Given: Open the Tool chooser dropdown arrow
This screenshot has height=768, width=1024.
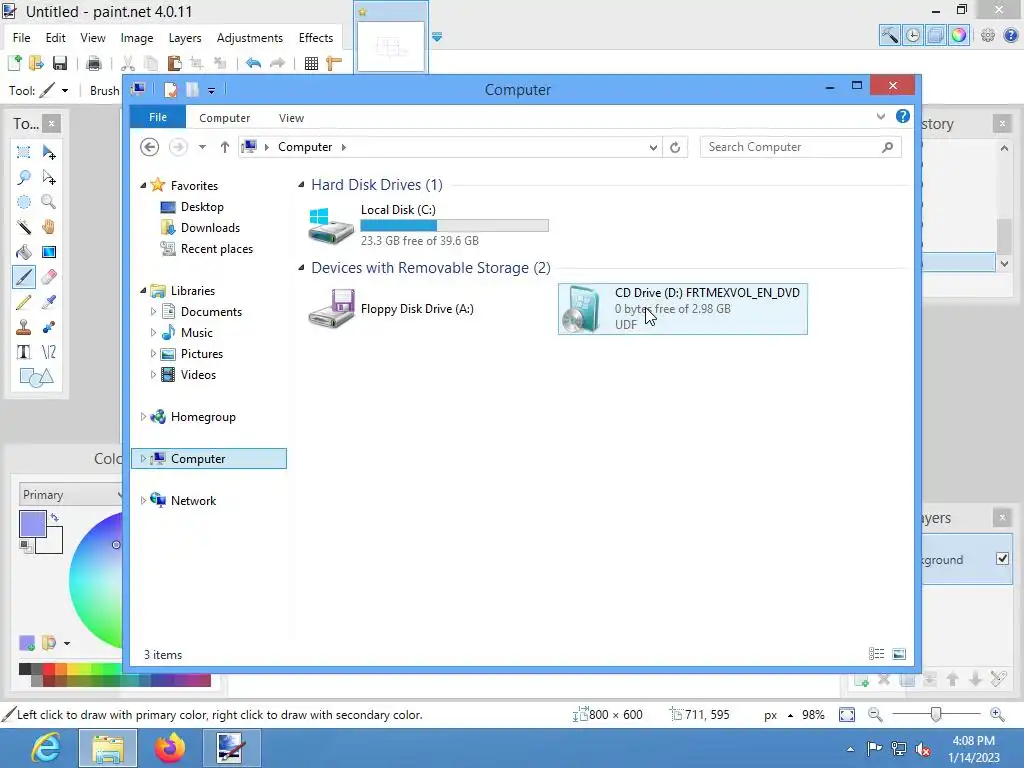Looking at the screenshot, I should (x=65, y=91).
